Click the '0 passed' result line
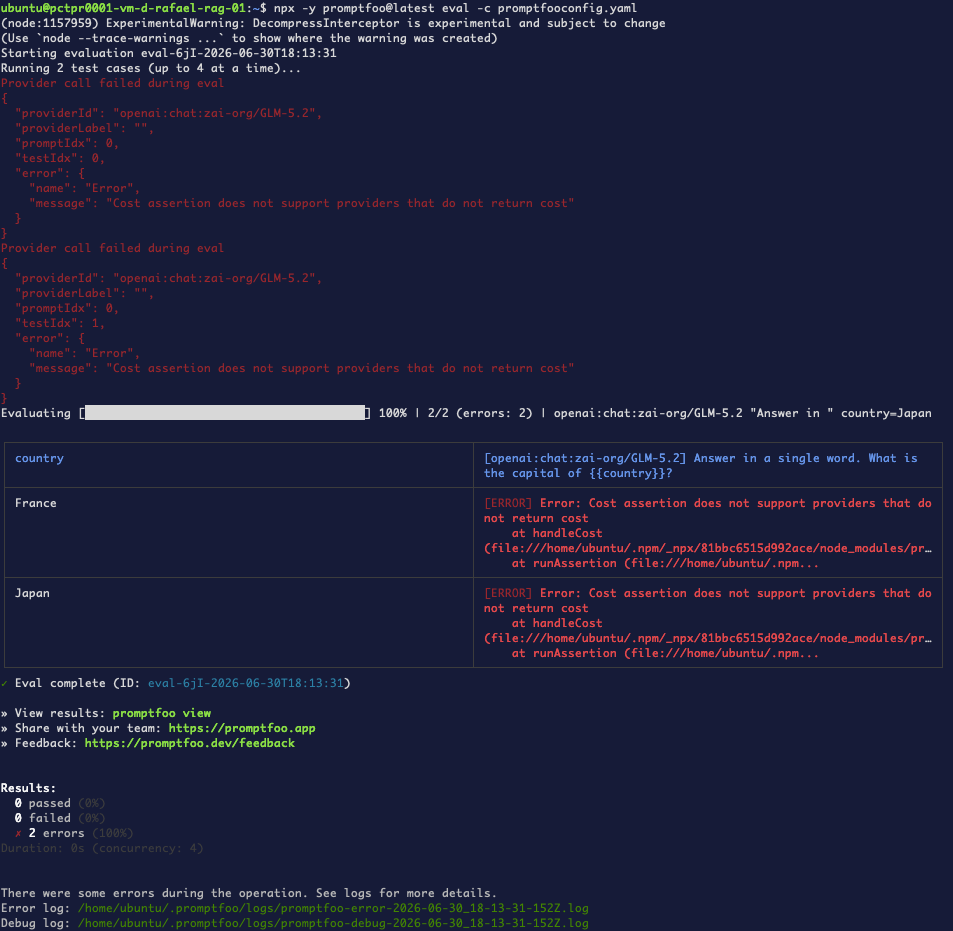The image size is (953, 931). coord(60,803)
